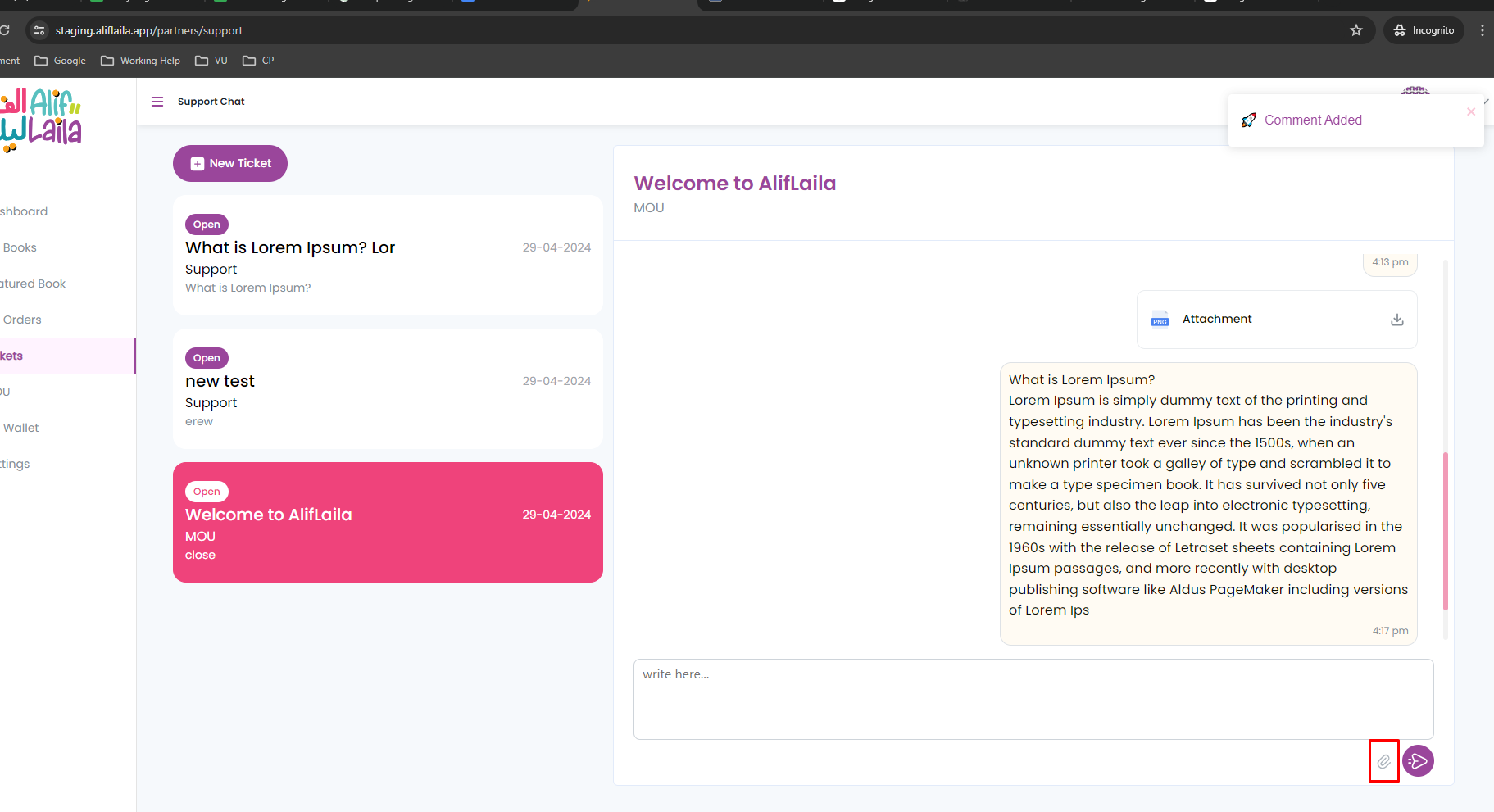Dismiss the Comment Added notification
Screen dimensions: 1494x812
1471,111
